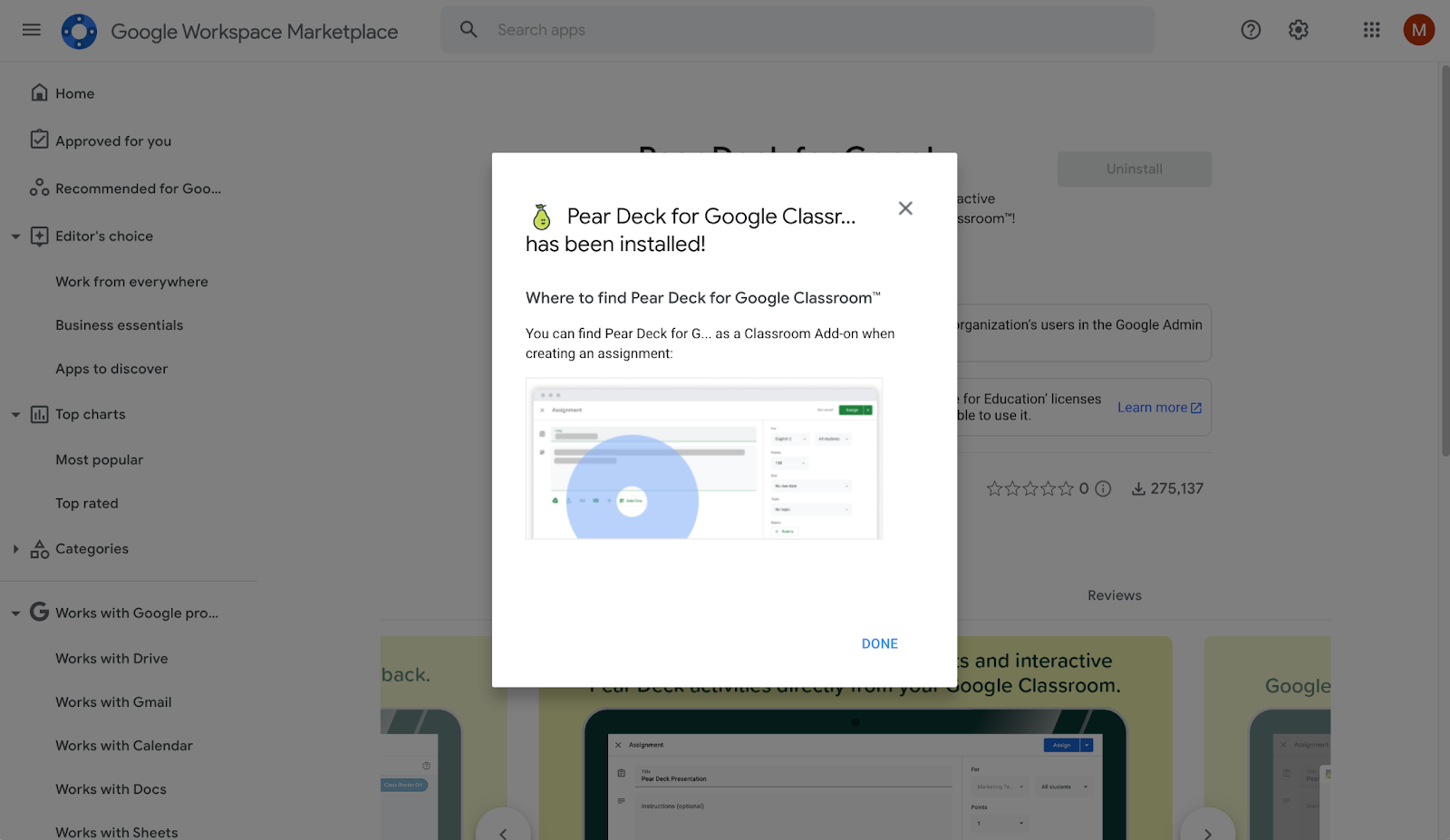The height and width of the screenshot is (840, 1450).
Task: Open the Learn more link about Education licenses
Action: tap(1153, 407)
